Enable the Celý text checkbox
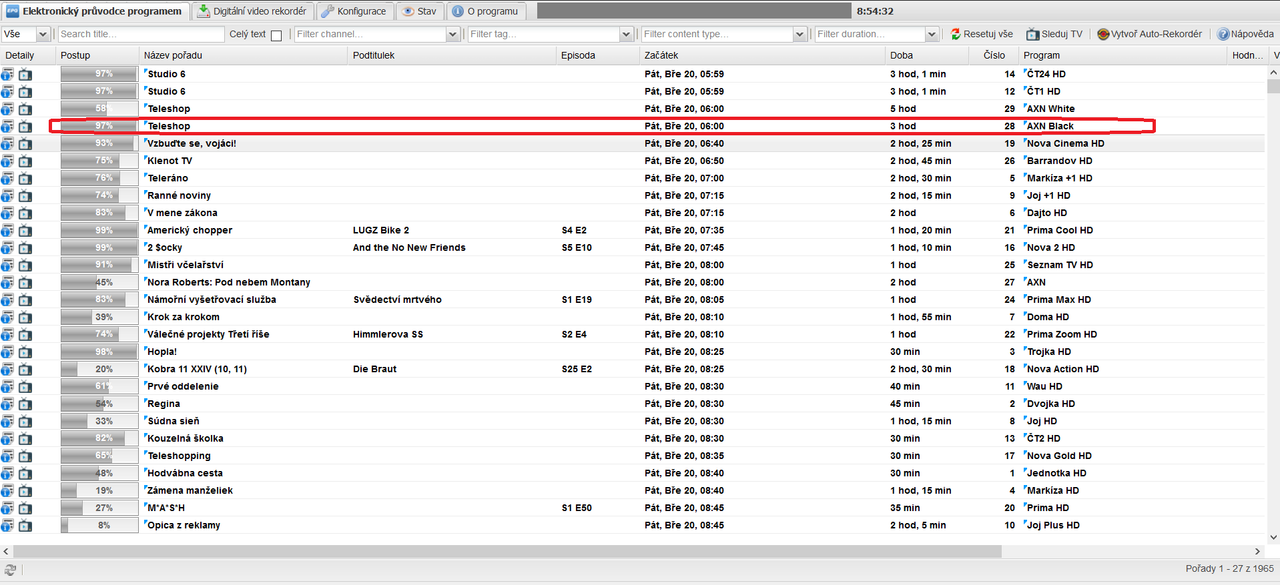1280x585 pixels. (277, 35)
